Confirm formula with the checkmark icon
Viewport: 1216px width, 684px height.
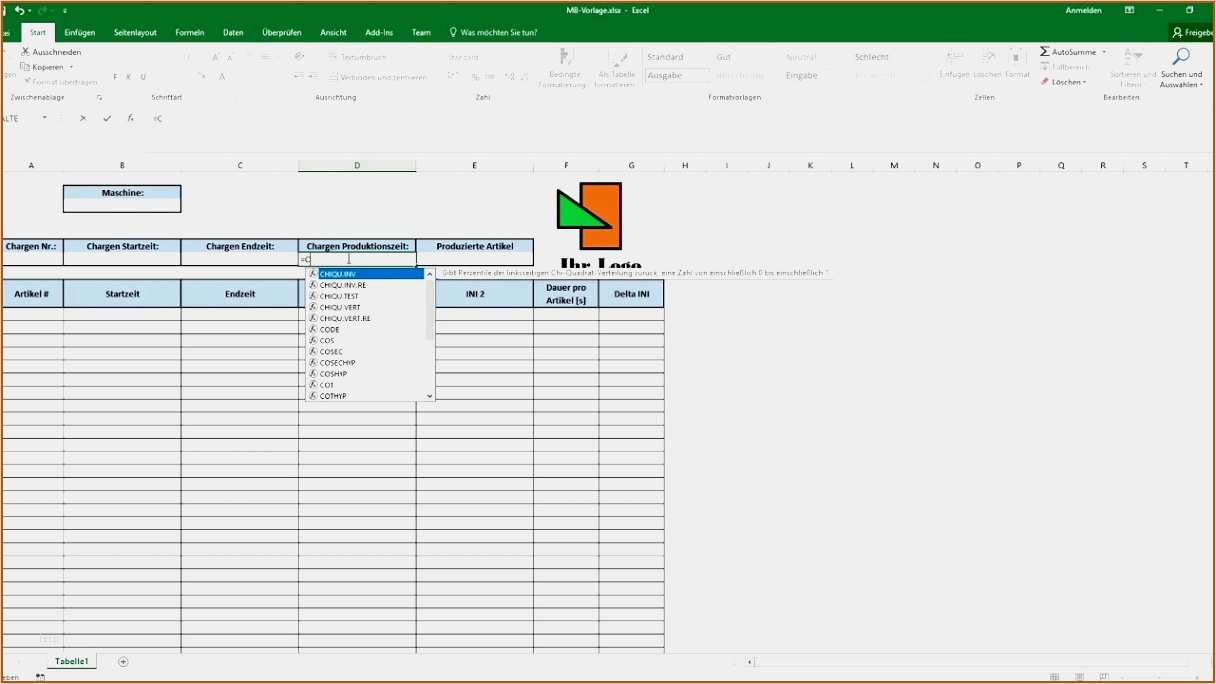tap(107, 118)
